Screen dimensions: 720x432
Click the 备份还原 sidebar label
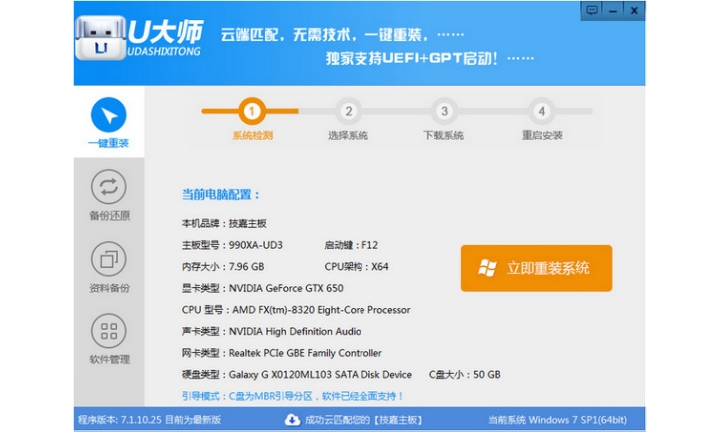pos(109,216)
